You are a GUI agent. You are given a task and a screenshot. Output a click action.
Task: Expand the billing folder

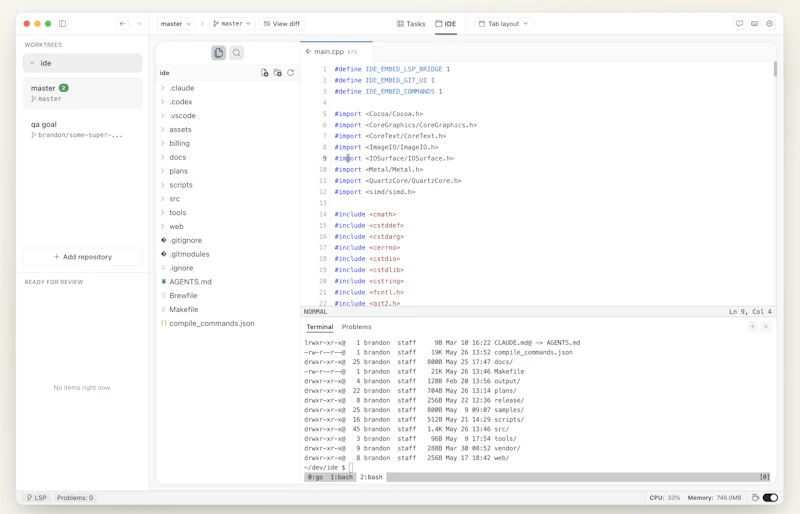[163, 143]
